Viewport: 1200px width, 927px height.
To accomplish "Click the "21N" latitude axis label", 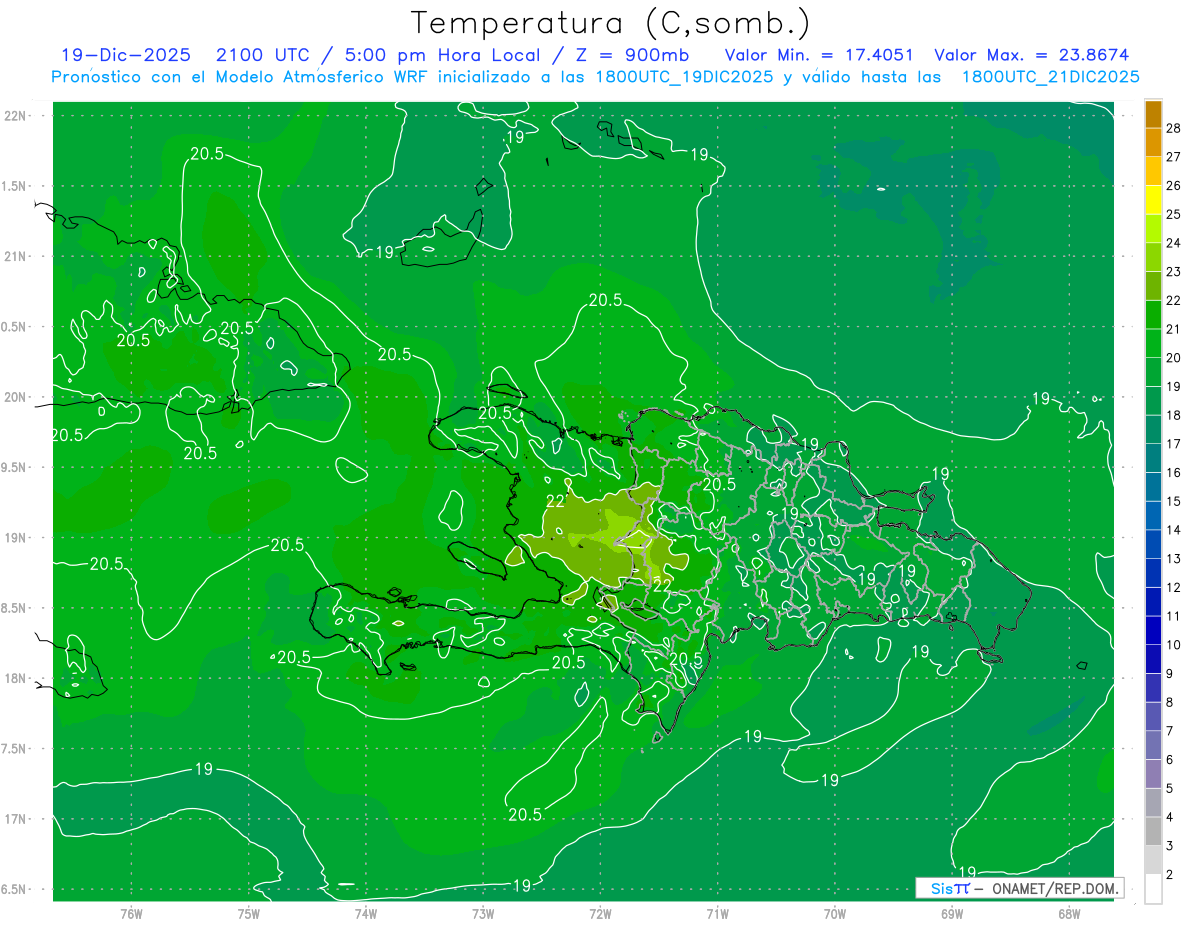I will pos(15,256).
